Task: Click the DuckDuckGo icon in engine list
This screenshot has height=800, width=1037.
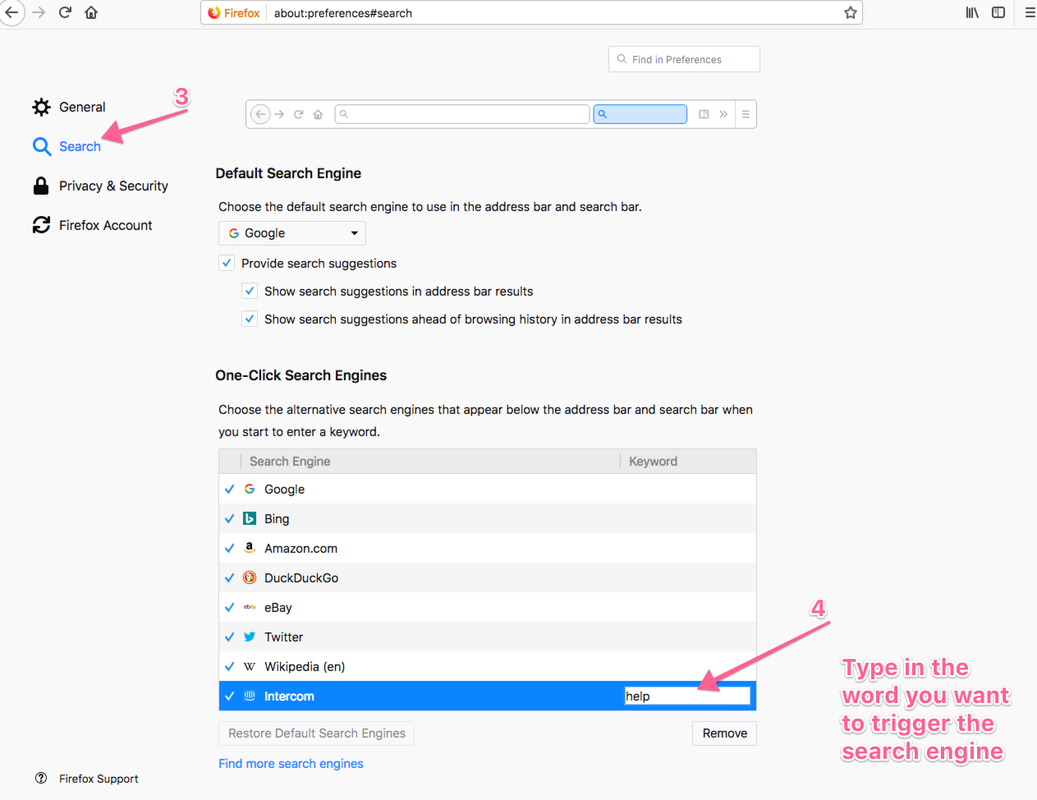Action: 249,577
